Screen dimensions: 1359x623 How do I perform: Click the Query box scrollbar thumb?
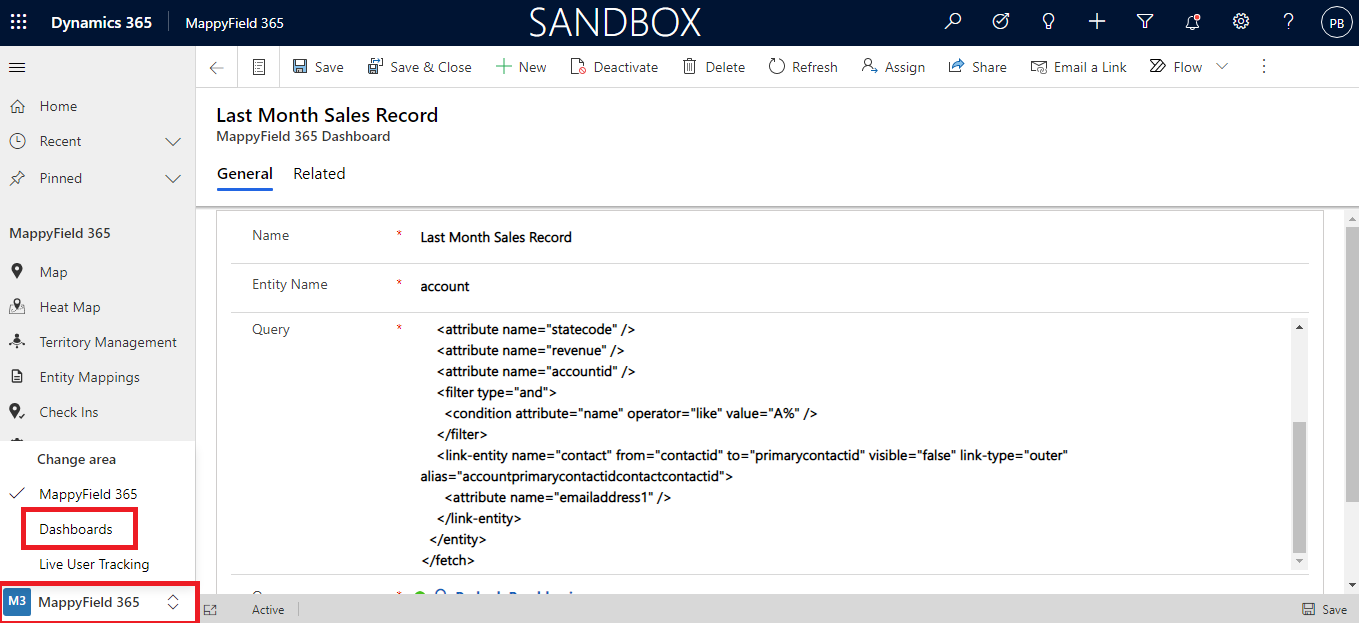pos(1299,487)
